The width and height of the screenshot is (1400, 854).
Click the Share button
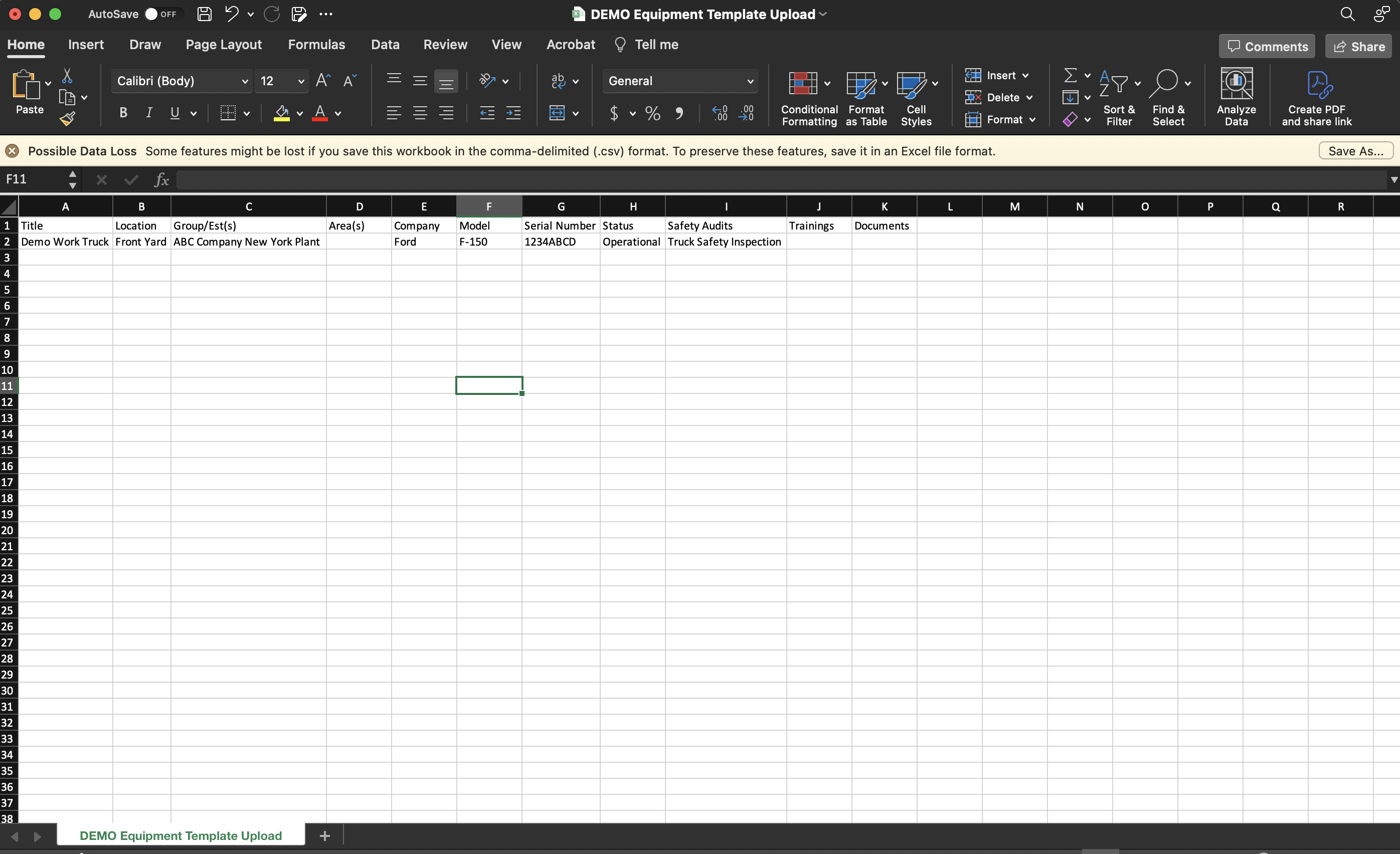pyautogui.click(x=1358, y=46)
